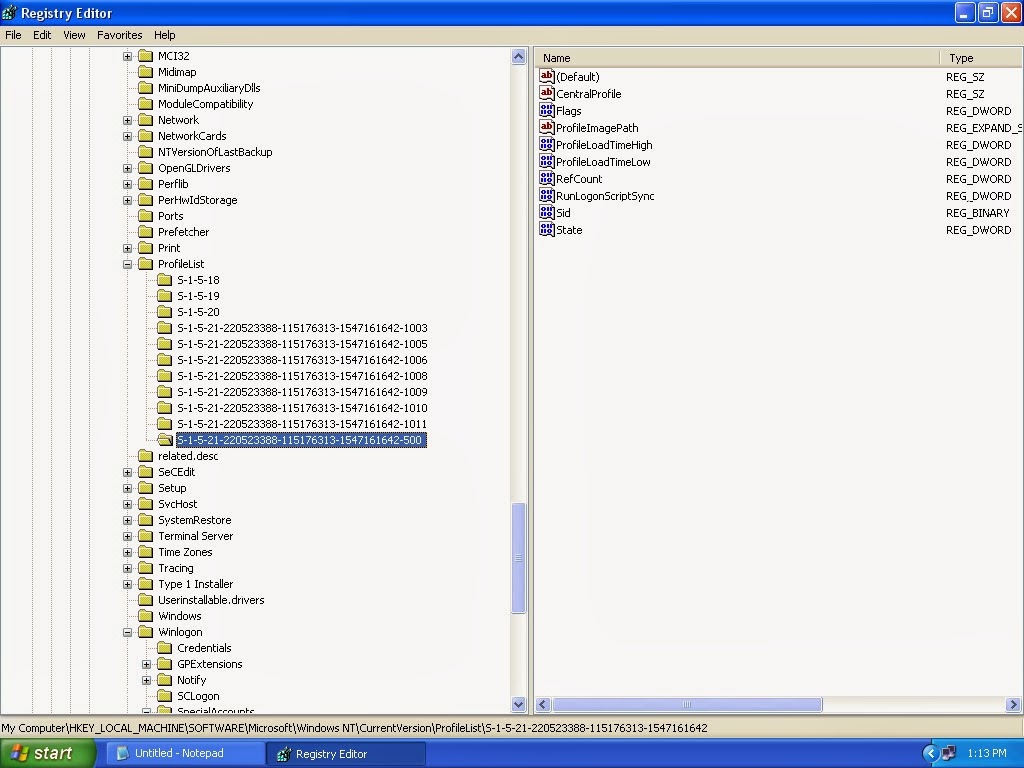
Task: Click the ProfileLoadTimeLow value icon
Action: pyautogui.click(x=547, y=161)
